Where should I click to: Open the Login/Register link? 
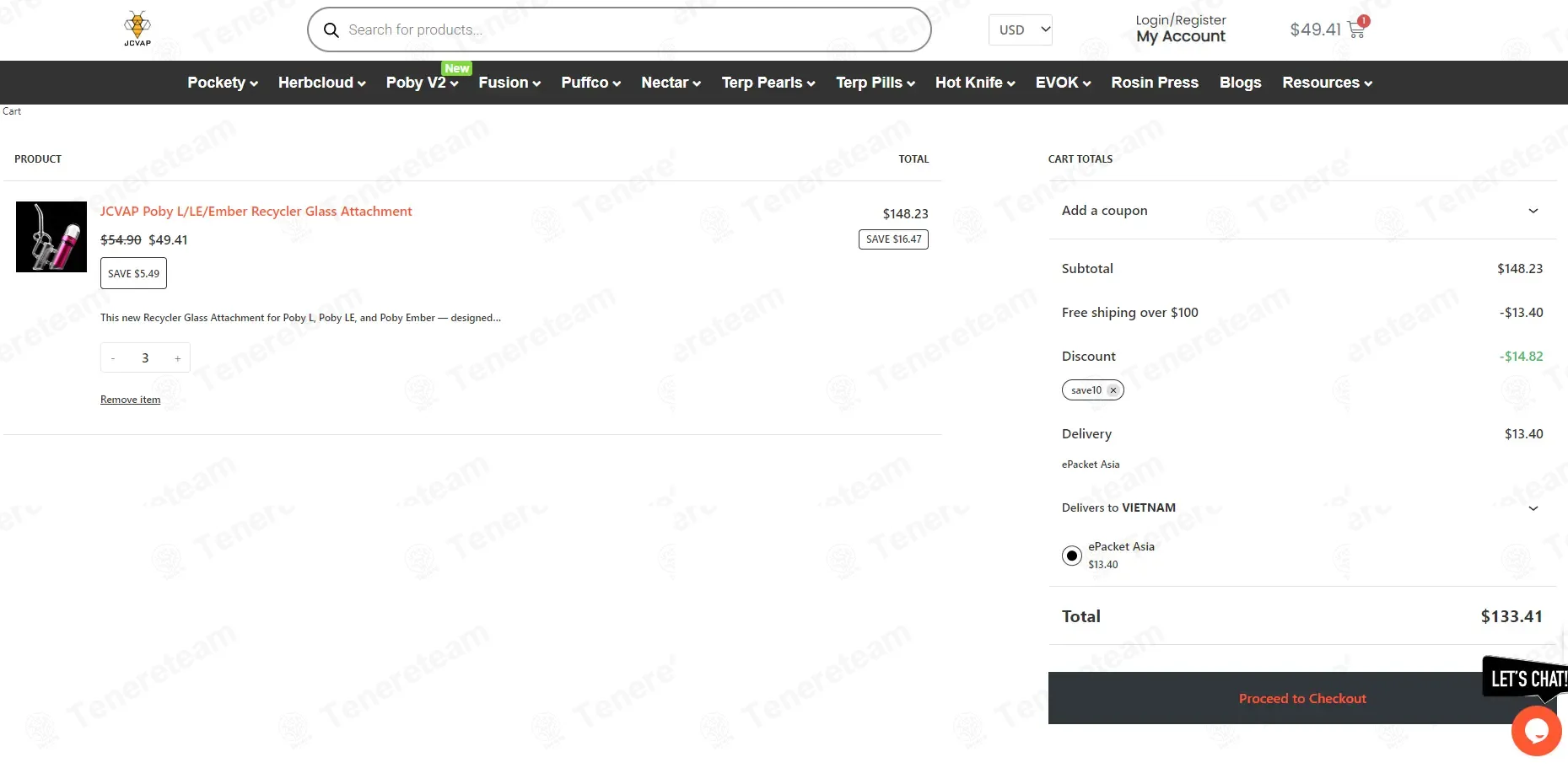(x=1180, y=20)
